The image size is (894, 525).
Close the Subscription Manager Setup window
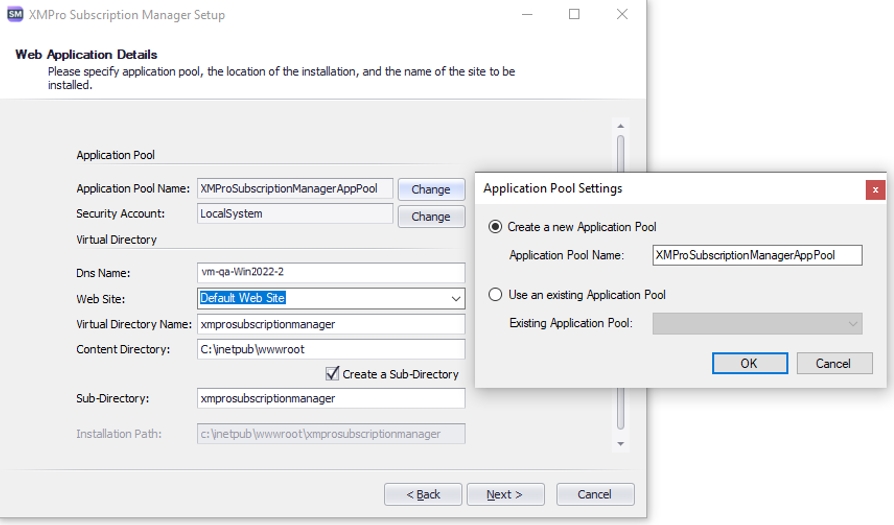(622, 14)
